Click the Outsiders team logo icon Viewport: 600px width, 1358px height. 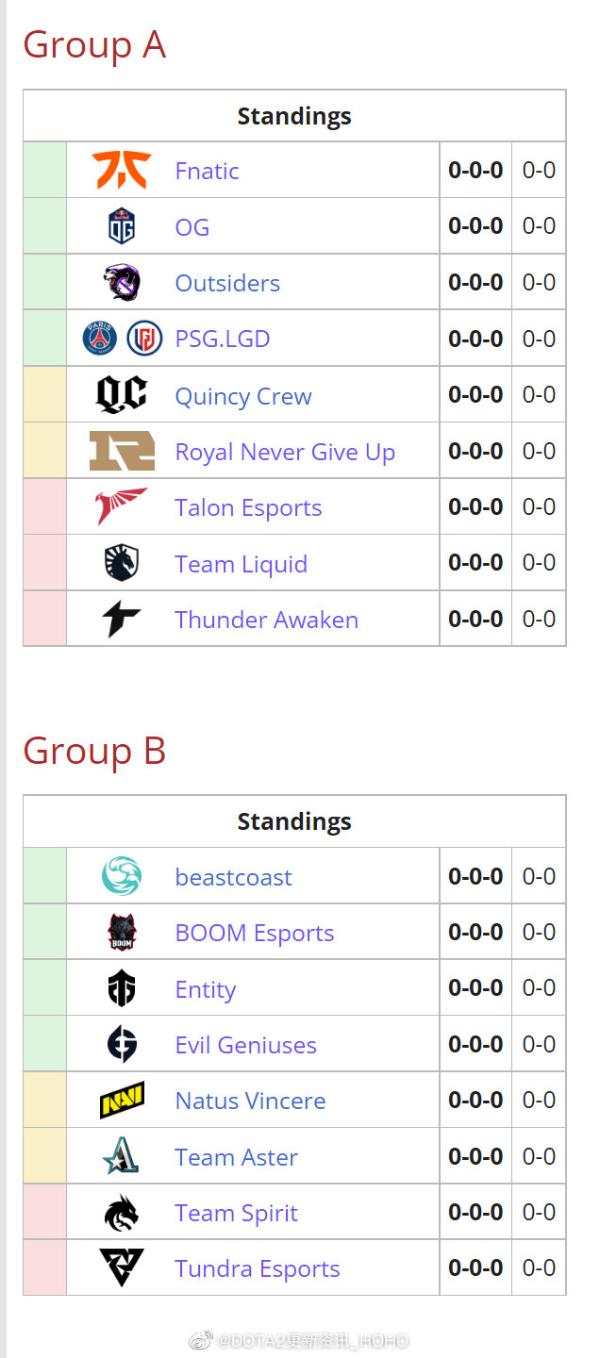[122, 282]
